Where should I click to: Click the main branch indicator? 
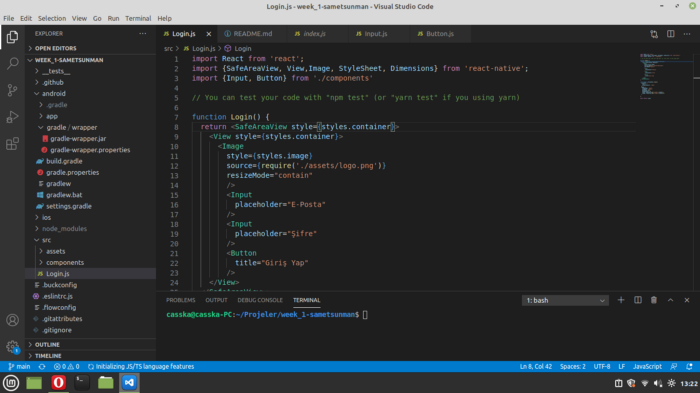point(19,367)
